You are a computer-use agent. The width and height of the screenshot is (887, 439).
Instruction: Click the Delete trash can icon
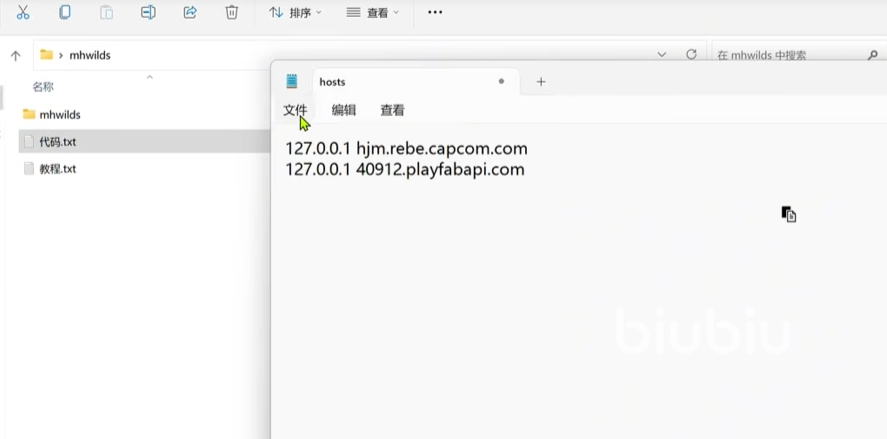pyautogui.click(x=231, y=13)
